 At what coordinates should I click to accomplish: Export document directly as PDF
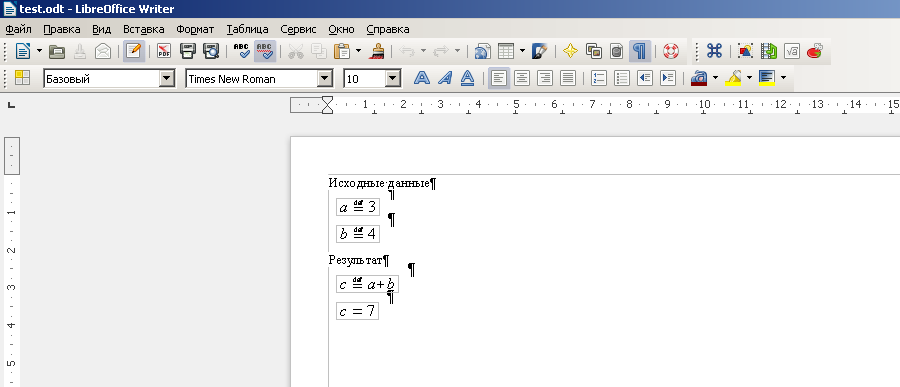164,51
